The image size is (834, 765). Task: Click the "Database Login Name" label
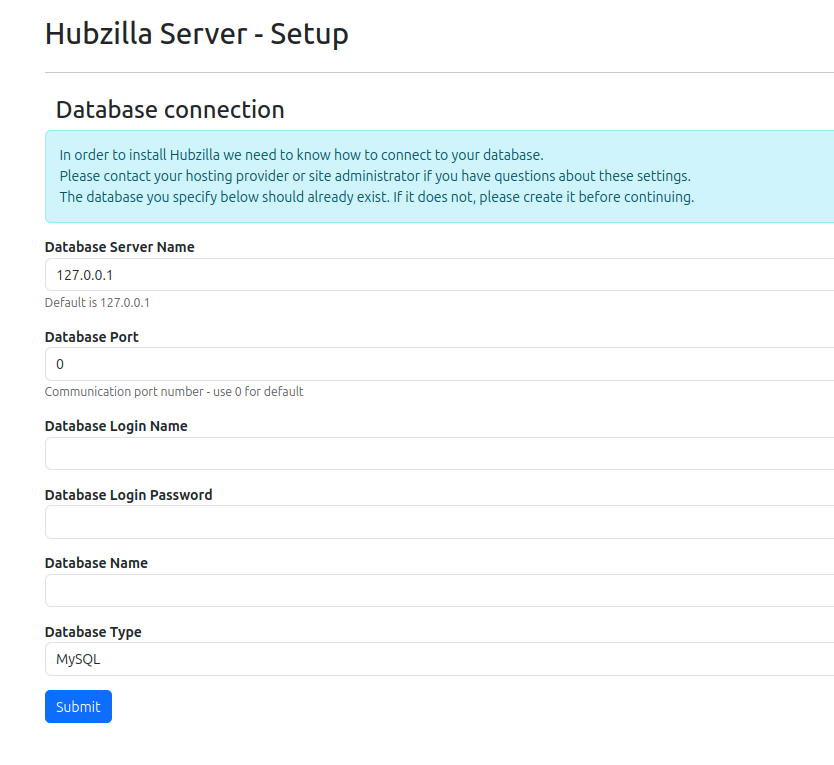click(116, 426)
